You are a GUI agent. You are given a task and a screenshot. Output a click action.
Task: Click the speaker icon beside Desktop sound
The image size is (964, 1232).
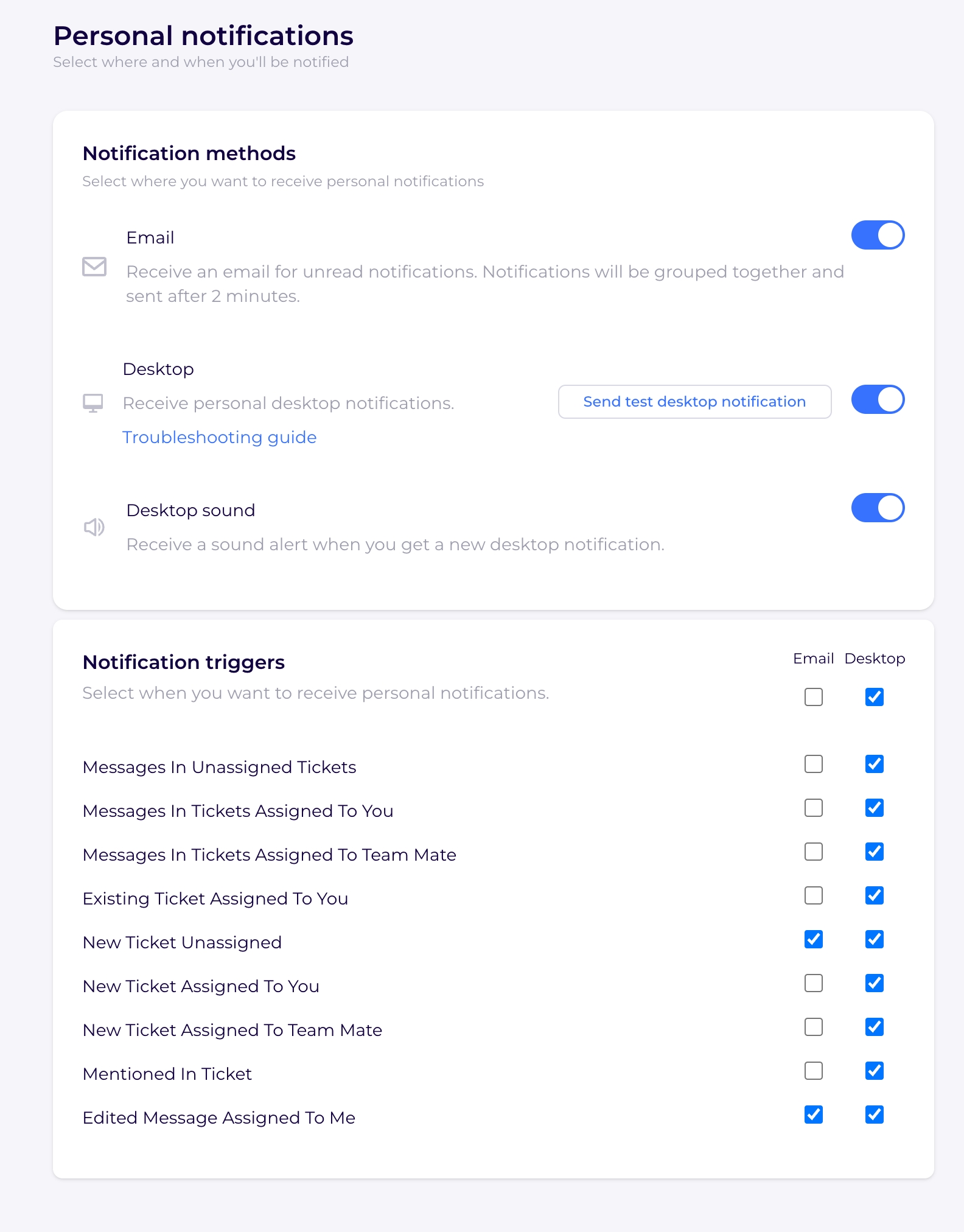tap(94, 527)
